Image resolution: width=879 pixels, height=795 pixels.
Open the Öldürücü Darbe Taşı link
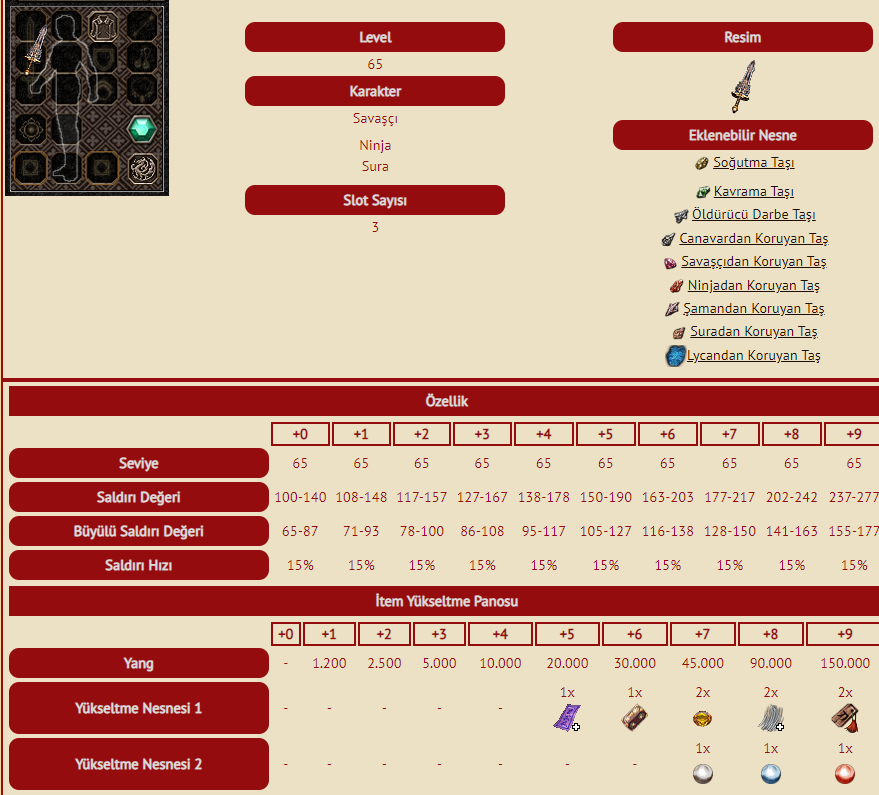point(753,215)
